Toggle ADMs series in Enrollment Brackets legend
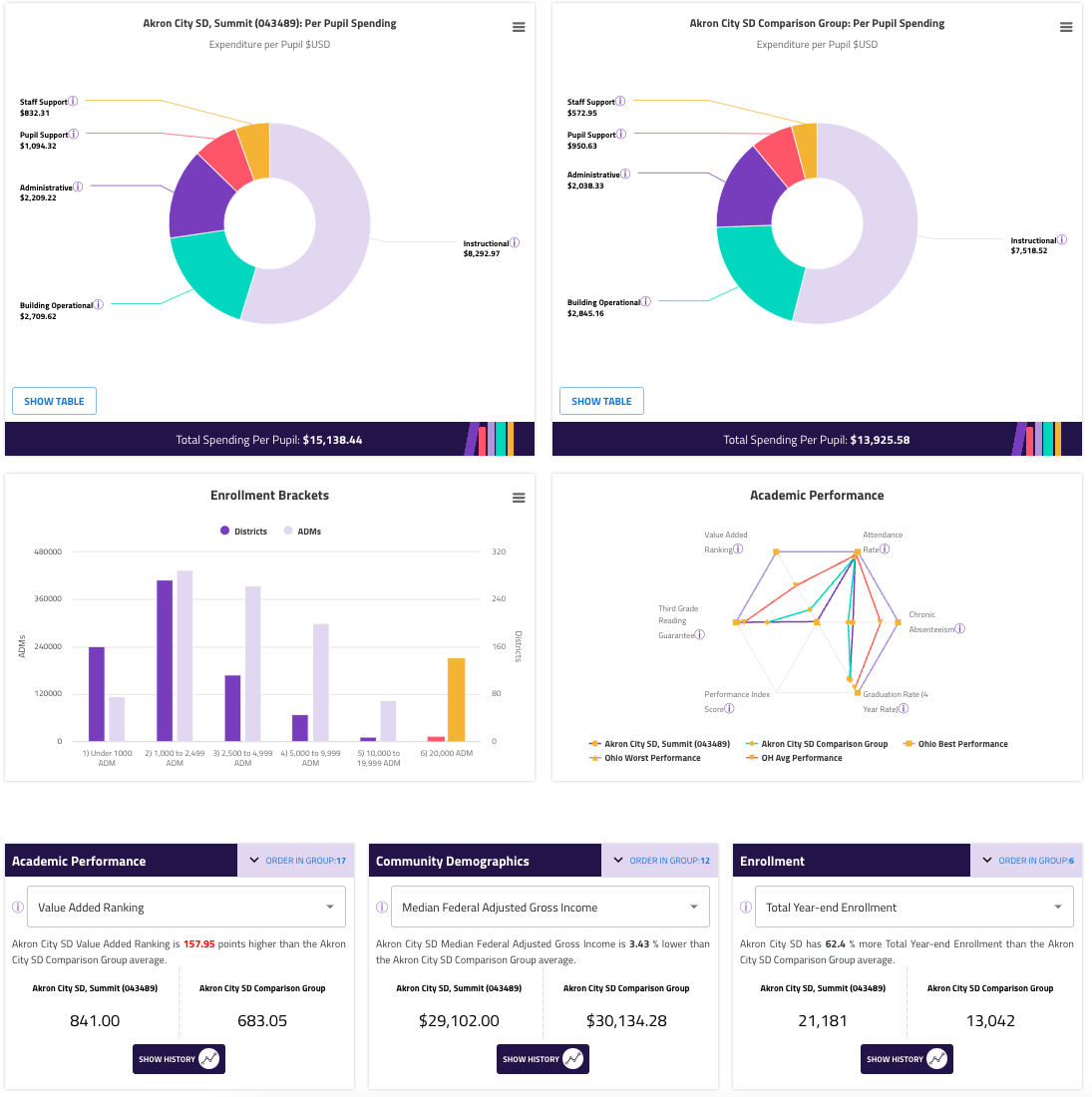 [303, 532]
